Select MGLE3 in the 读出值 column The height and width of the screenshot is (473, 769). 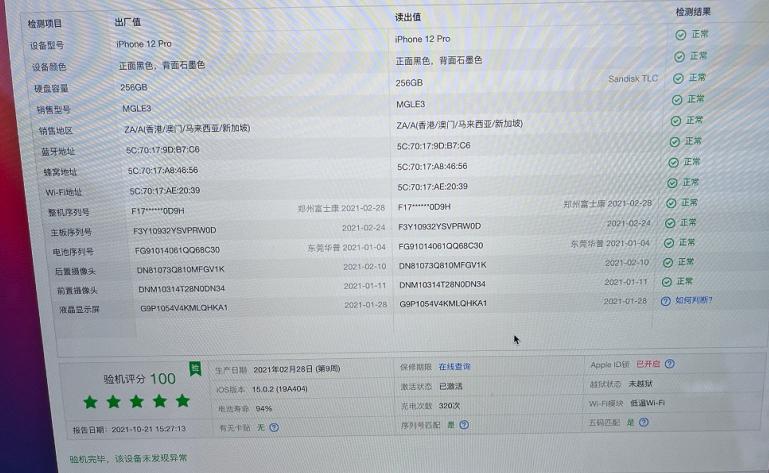click(410, 105)
